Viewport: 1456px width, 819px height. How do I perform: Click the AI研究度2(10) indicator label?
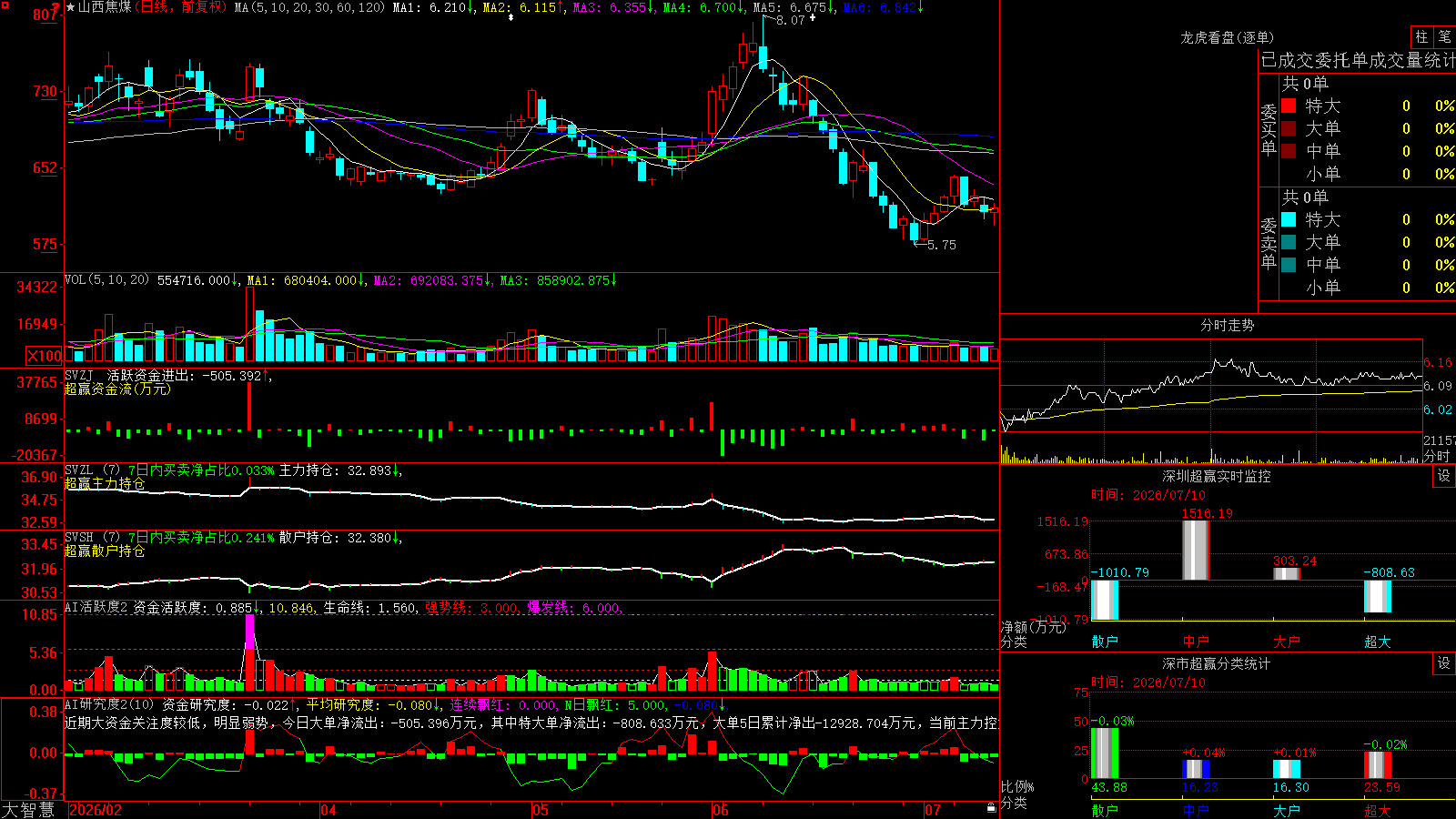tap(109, 704)
